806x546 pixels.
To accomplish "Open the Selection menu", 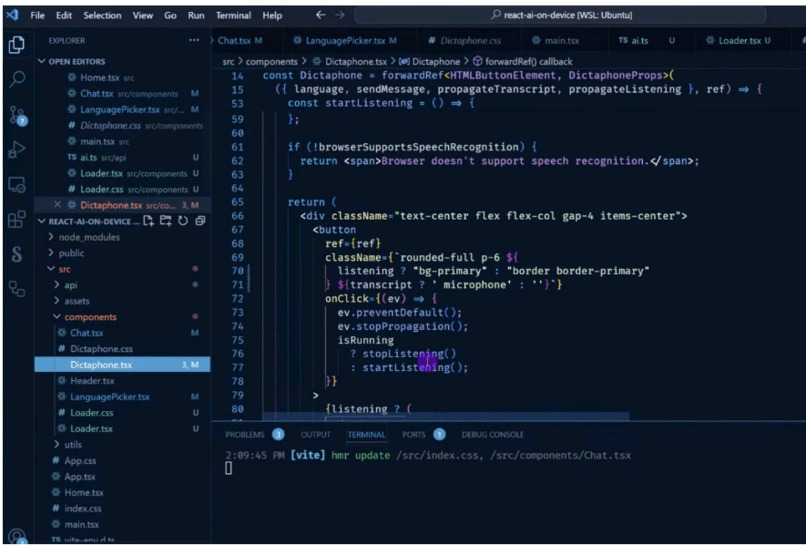I will pos(102,15).
